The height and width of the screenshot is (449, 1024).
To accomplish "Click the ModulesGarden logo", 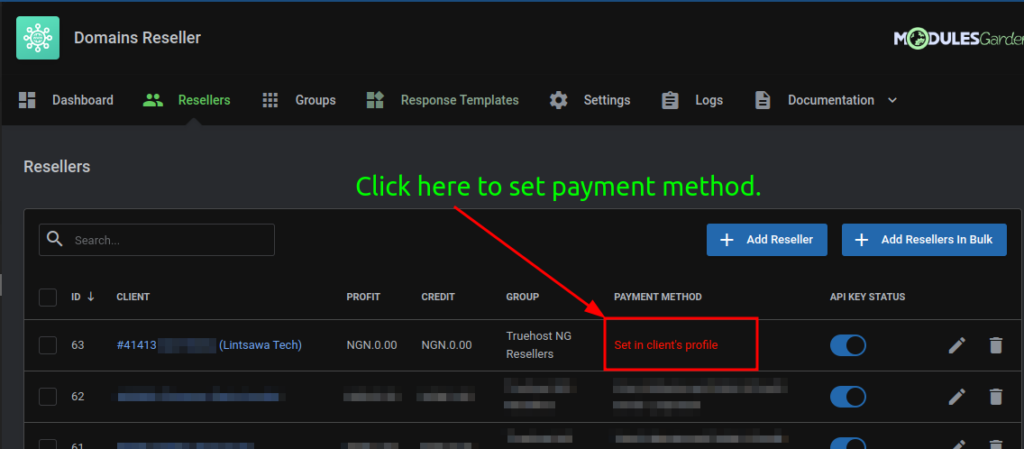I will pos(958,40).
